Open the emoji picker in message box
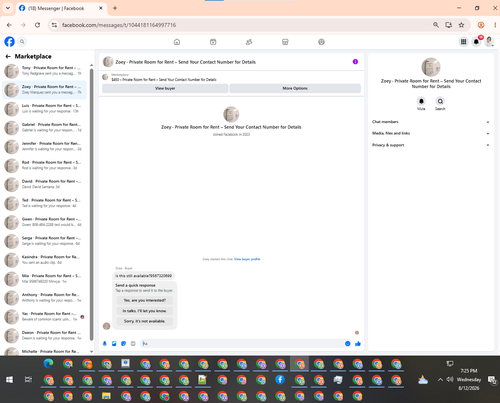The width and height of the screenshot is (500, 403). [348, 344]
